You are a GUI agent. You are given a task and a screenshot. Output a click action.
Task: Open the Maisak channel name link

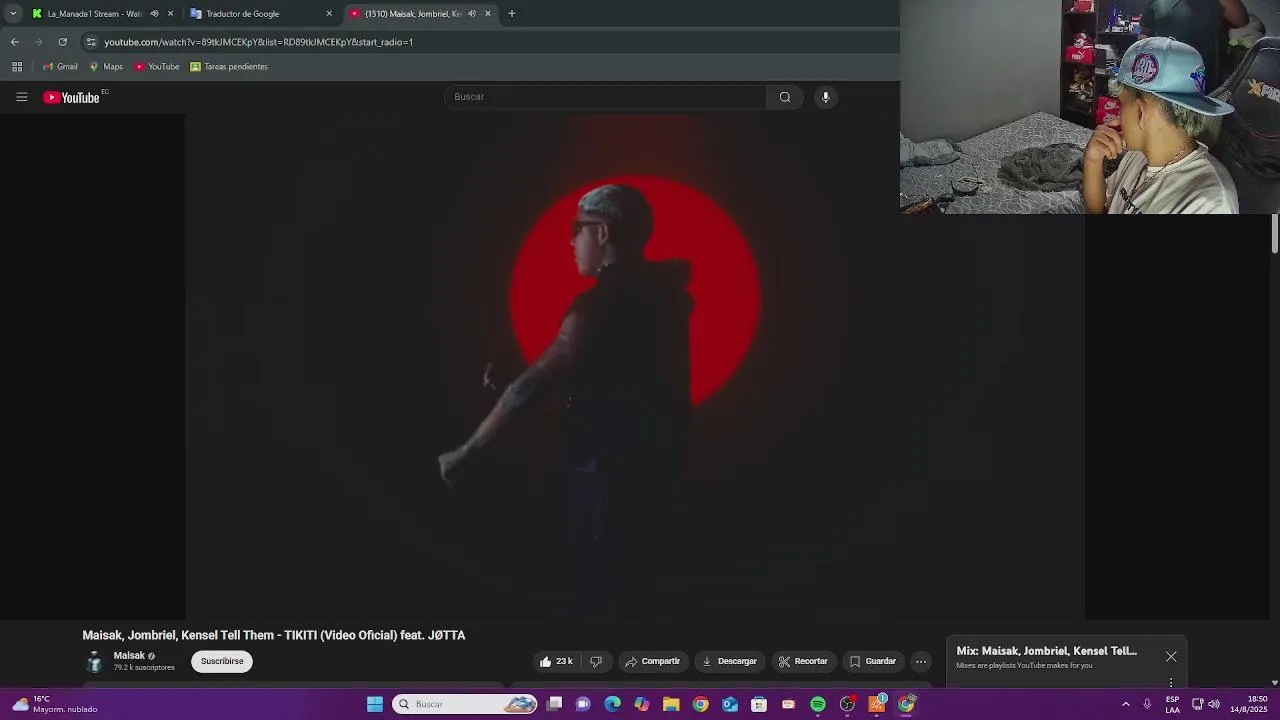coord(129,656)
